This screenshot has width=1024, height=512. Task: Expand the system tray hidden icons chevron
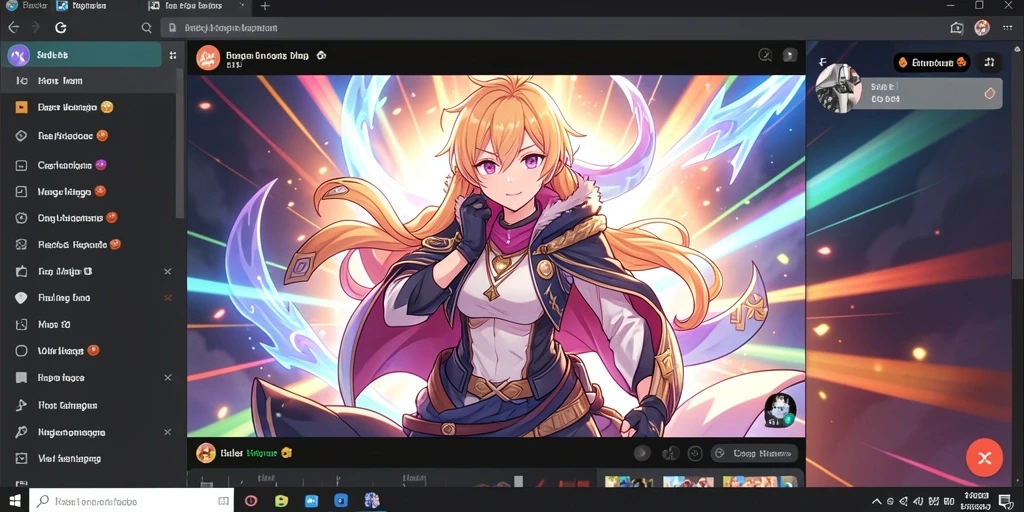pos(877,501)
